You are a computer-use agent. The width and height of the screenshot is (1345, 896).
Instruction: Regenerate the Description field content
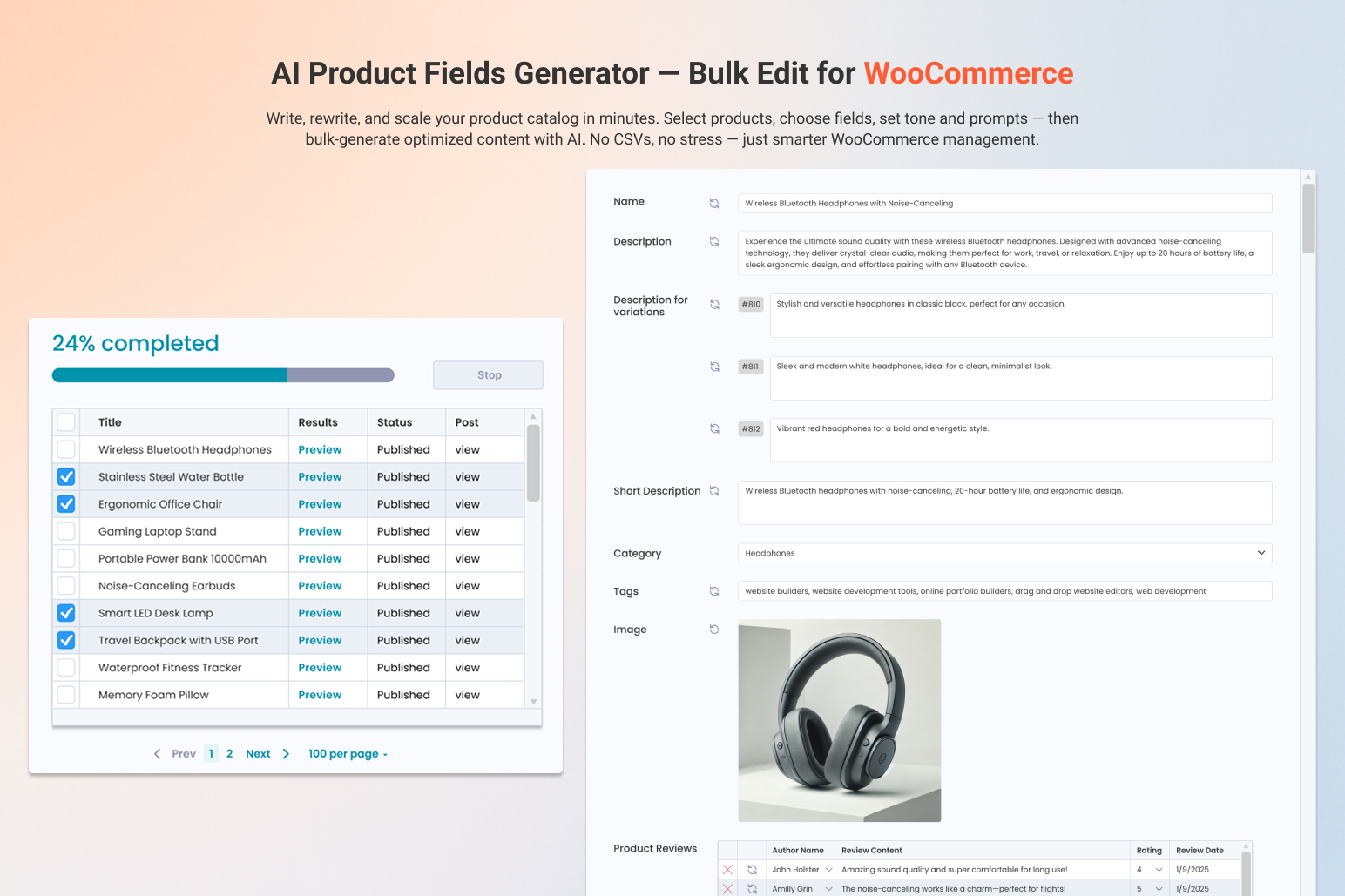714,241
